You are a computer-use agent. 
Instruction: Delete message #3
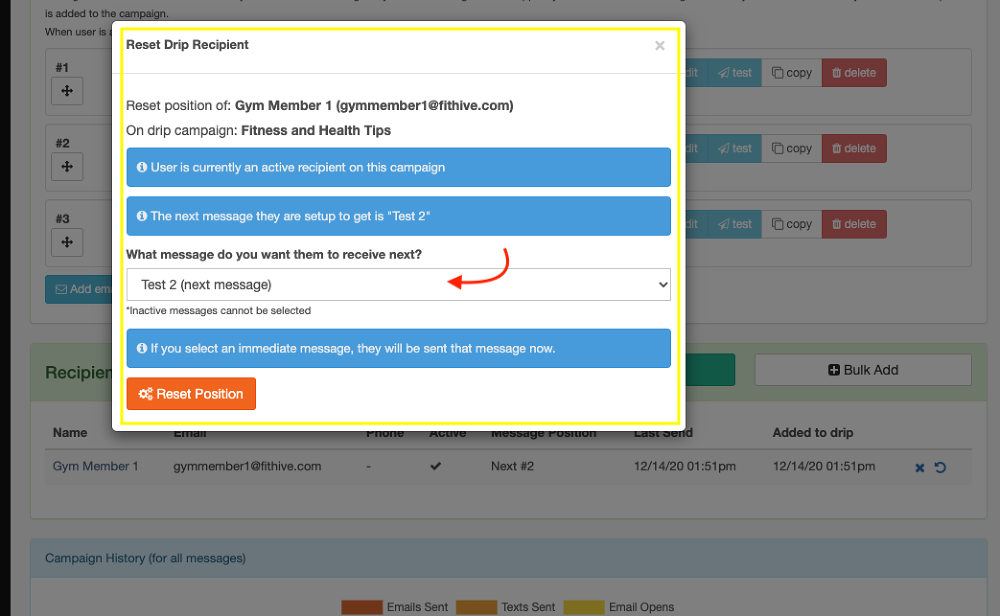point(853,224)
